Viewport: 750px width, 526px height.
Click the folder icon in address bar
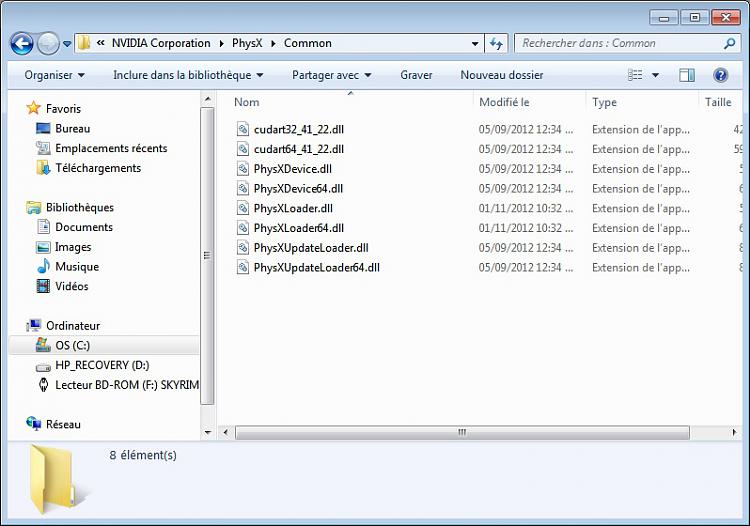84,43
